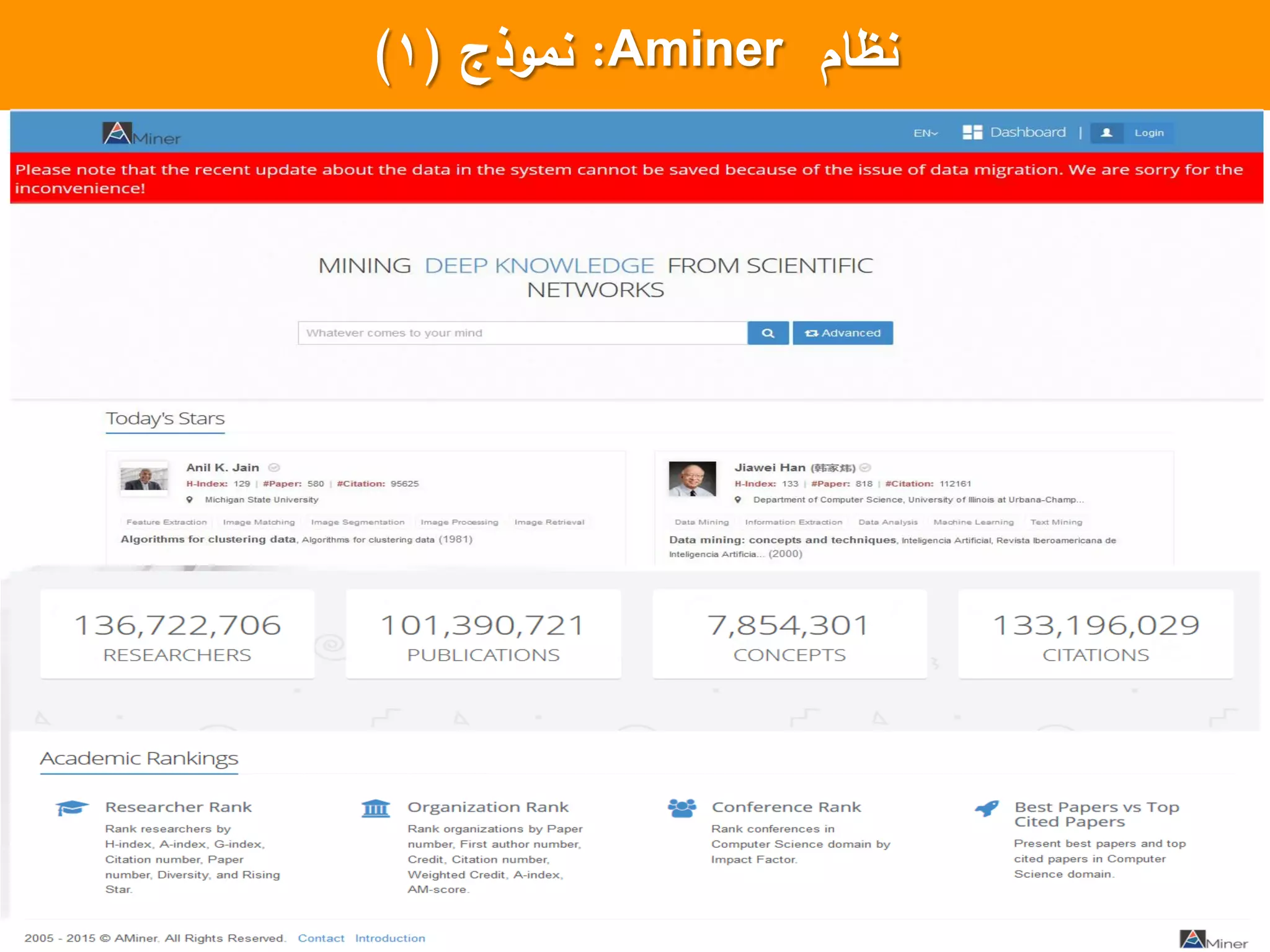Select the Image Matching tag

click(x=259, y=522)
